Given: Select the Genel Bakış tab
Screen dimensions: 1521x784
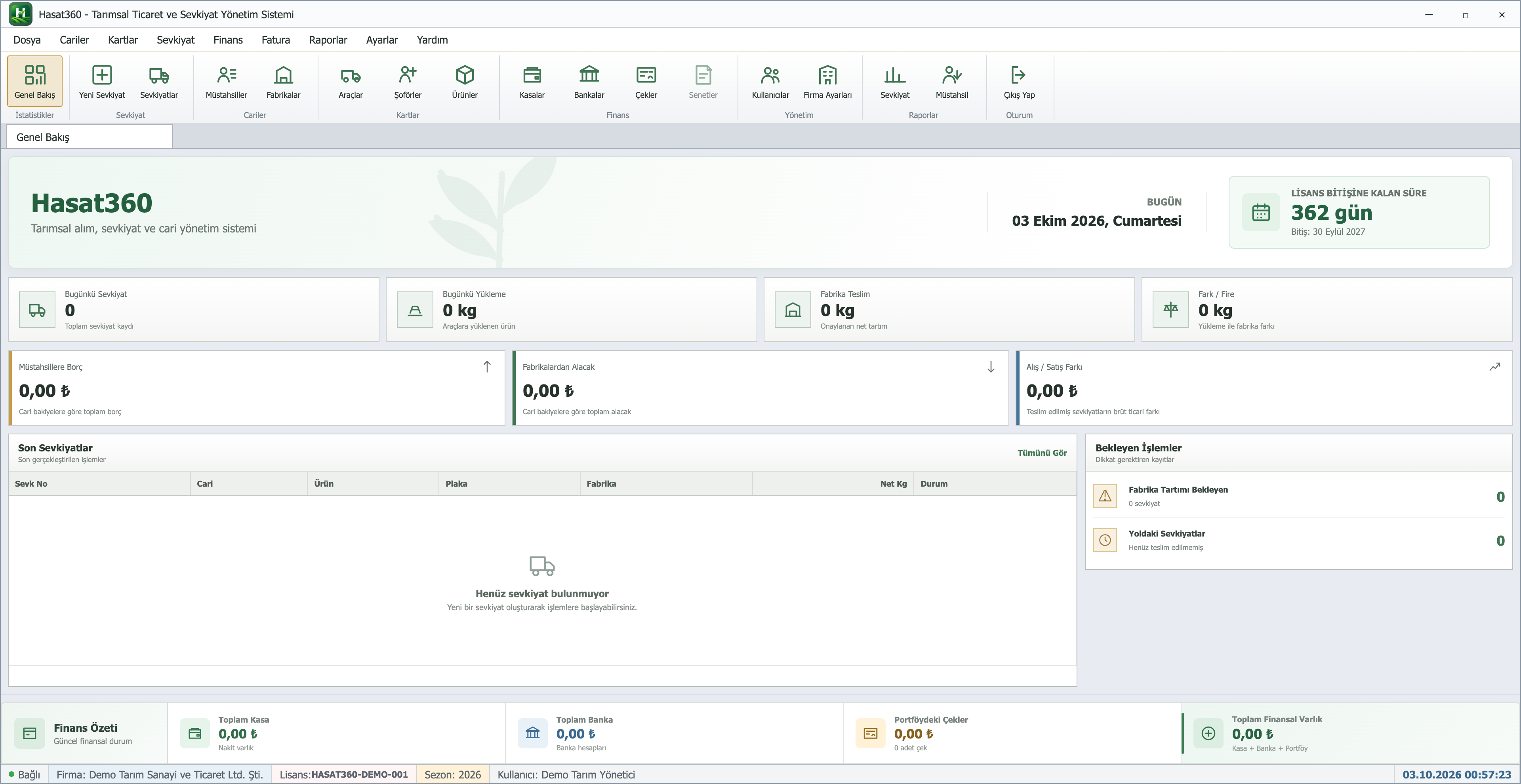Looking at the screenshot, I should pos(90,137).
